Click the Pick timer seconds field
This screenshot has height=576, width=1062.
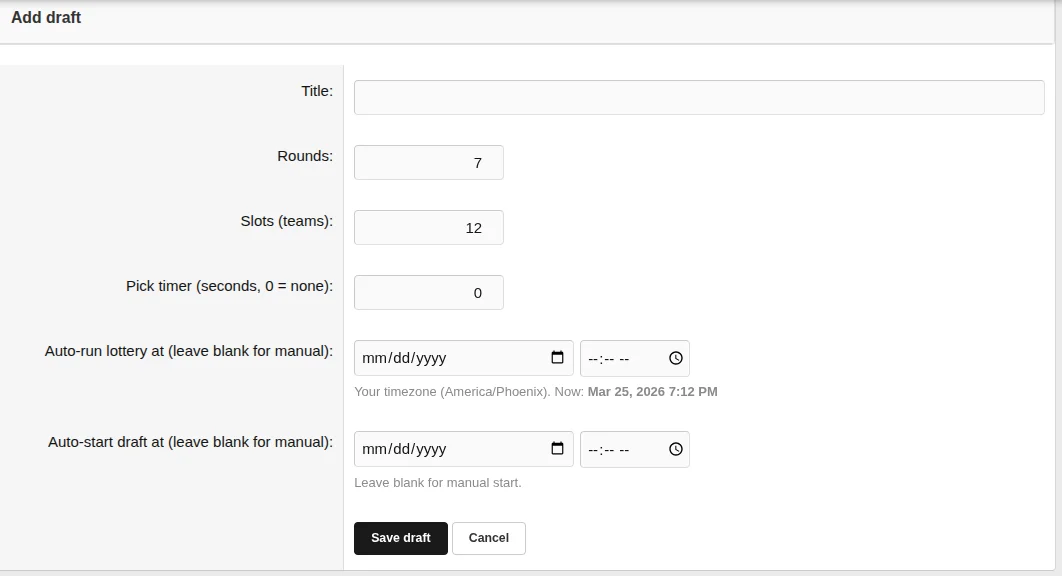pos(428,293)
